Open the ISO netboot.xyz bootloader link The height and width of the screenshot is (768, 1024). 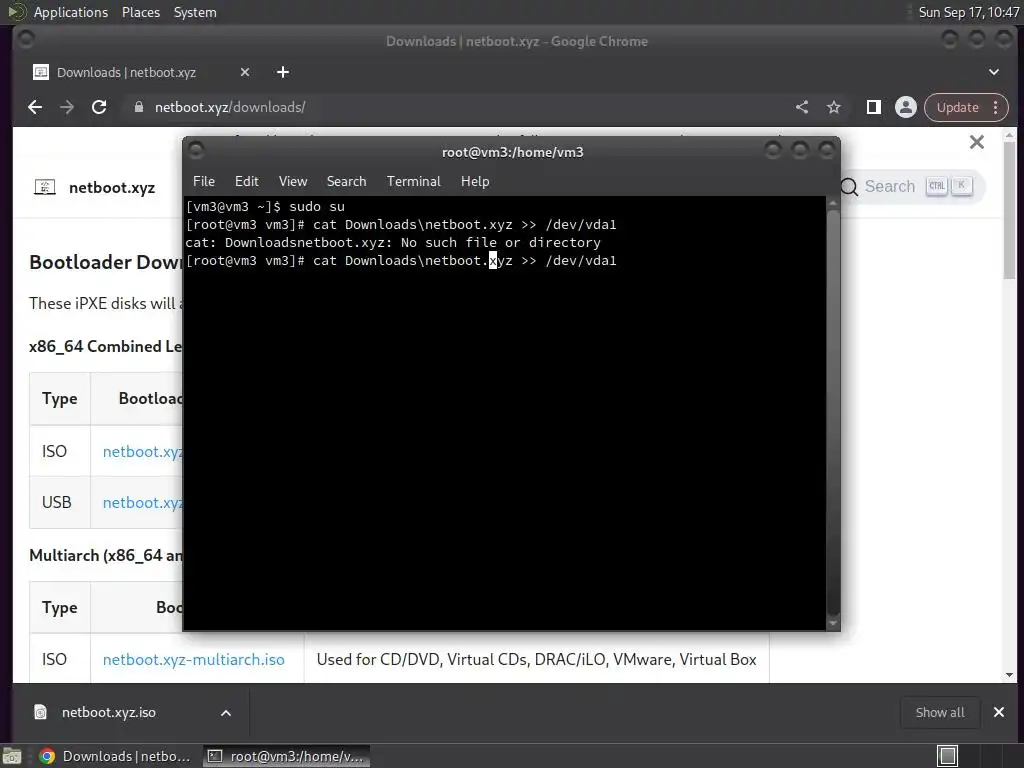click(x=142, y=451)
